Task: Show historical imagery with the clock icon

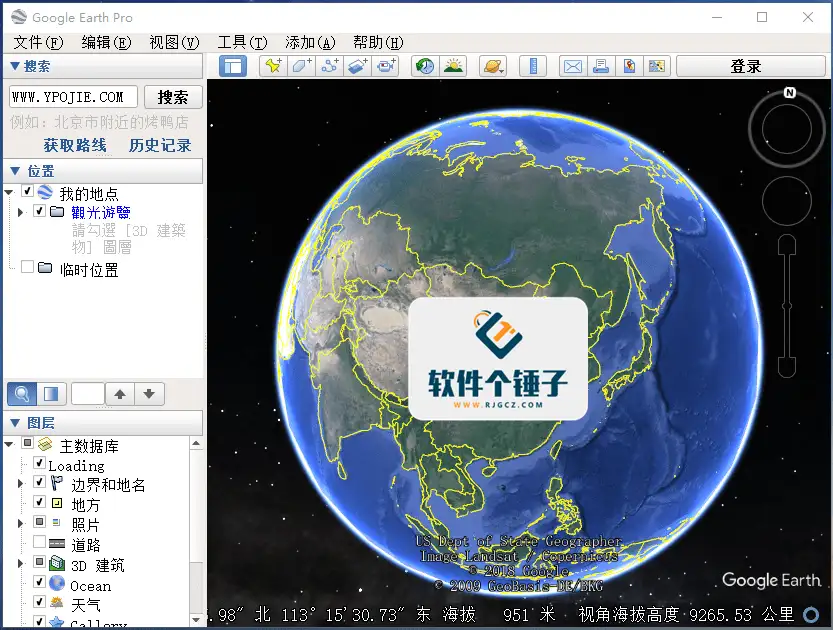Action: [x=425, y=66]
